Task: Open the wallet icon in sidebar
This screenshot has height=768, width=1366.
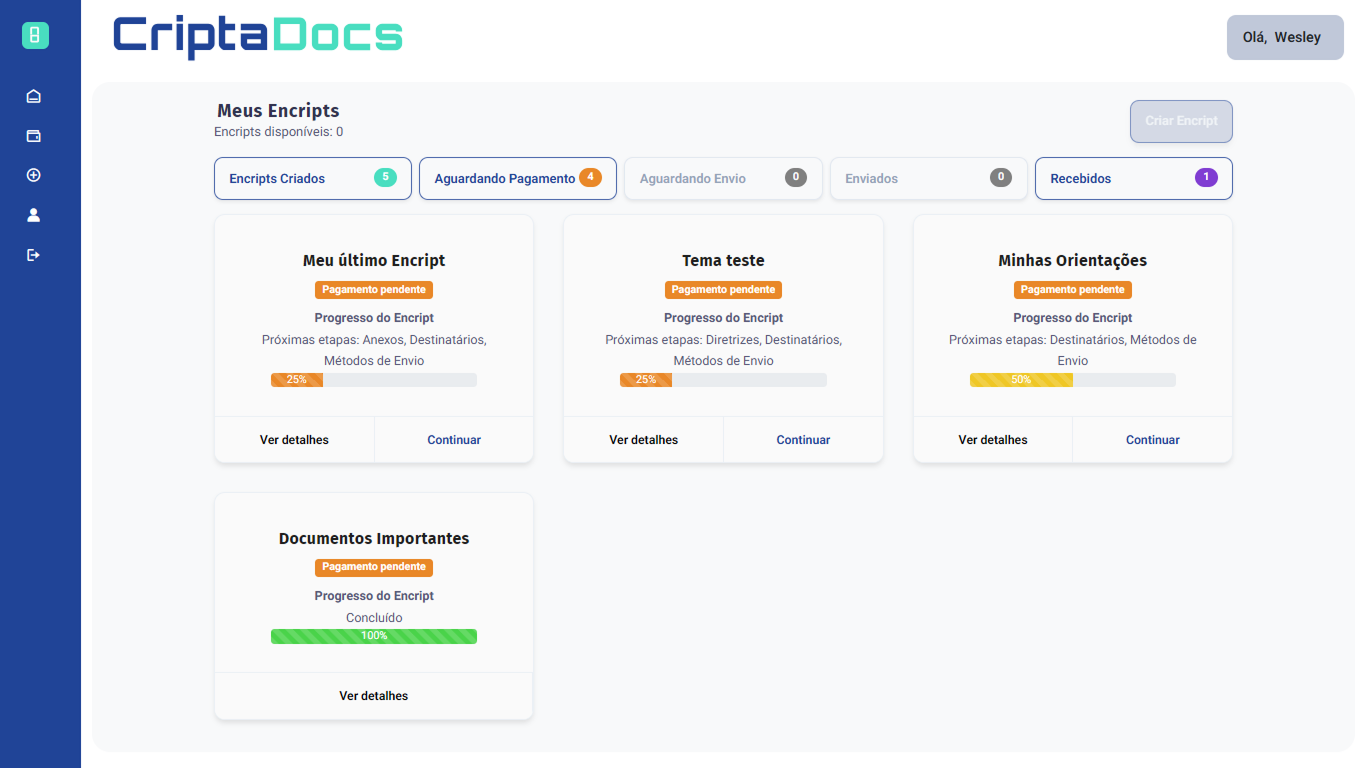Action: pos(34,136)
